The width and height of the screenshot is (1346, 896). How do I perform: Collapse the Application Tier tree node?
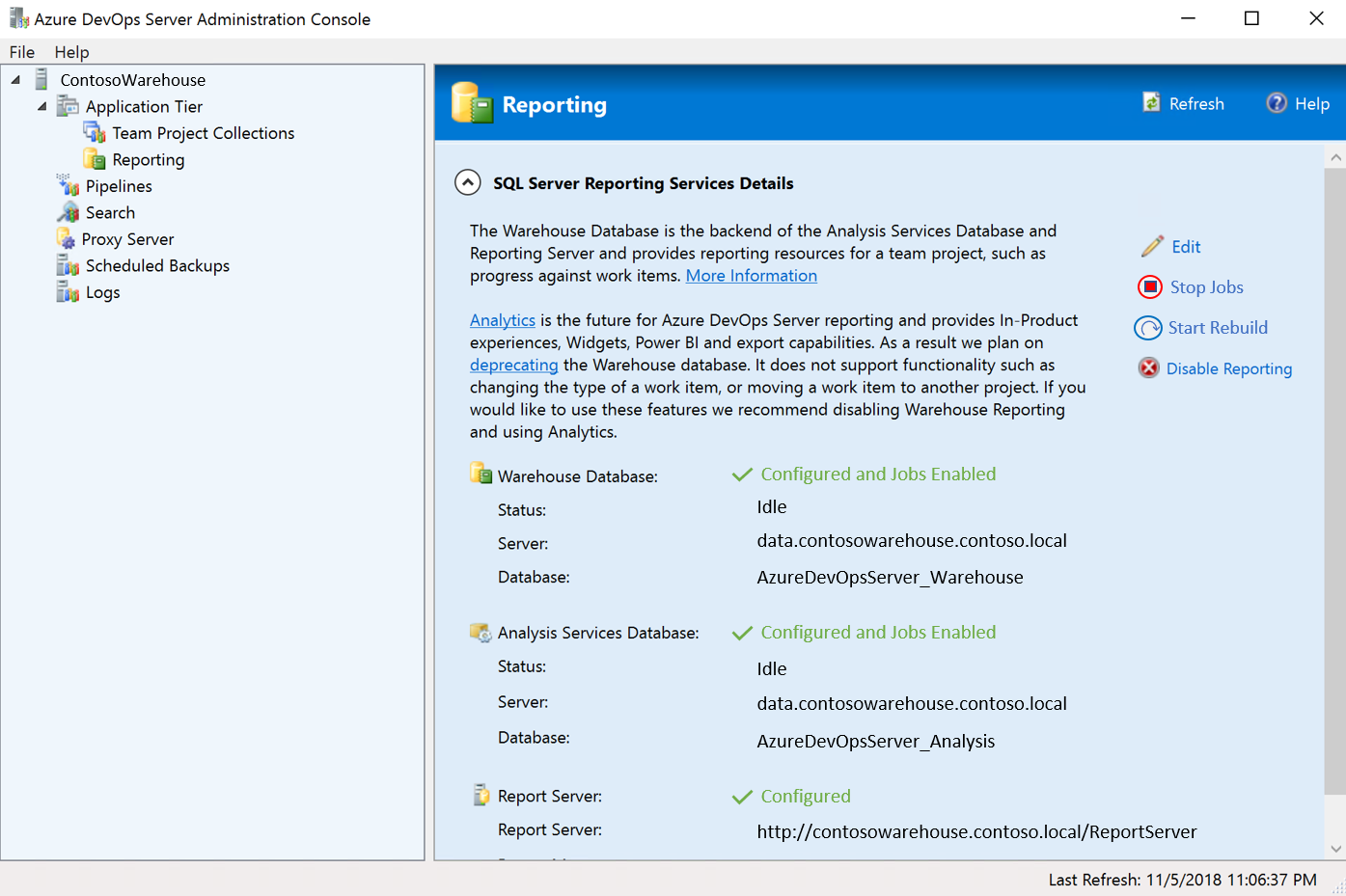(x=41, y=106)
